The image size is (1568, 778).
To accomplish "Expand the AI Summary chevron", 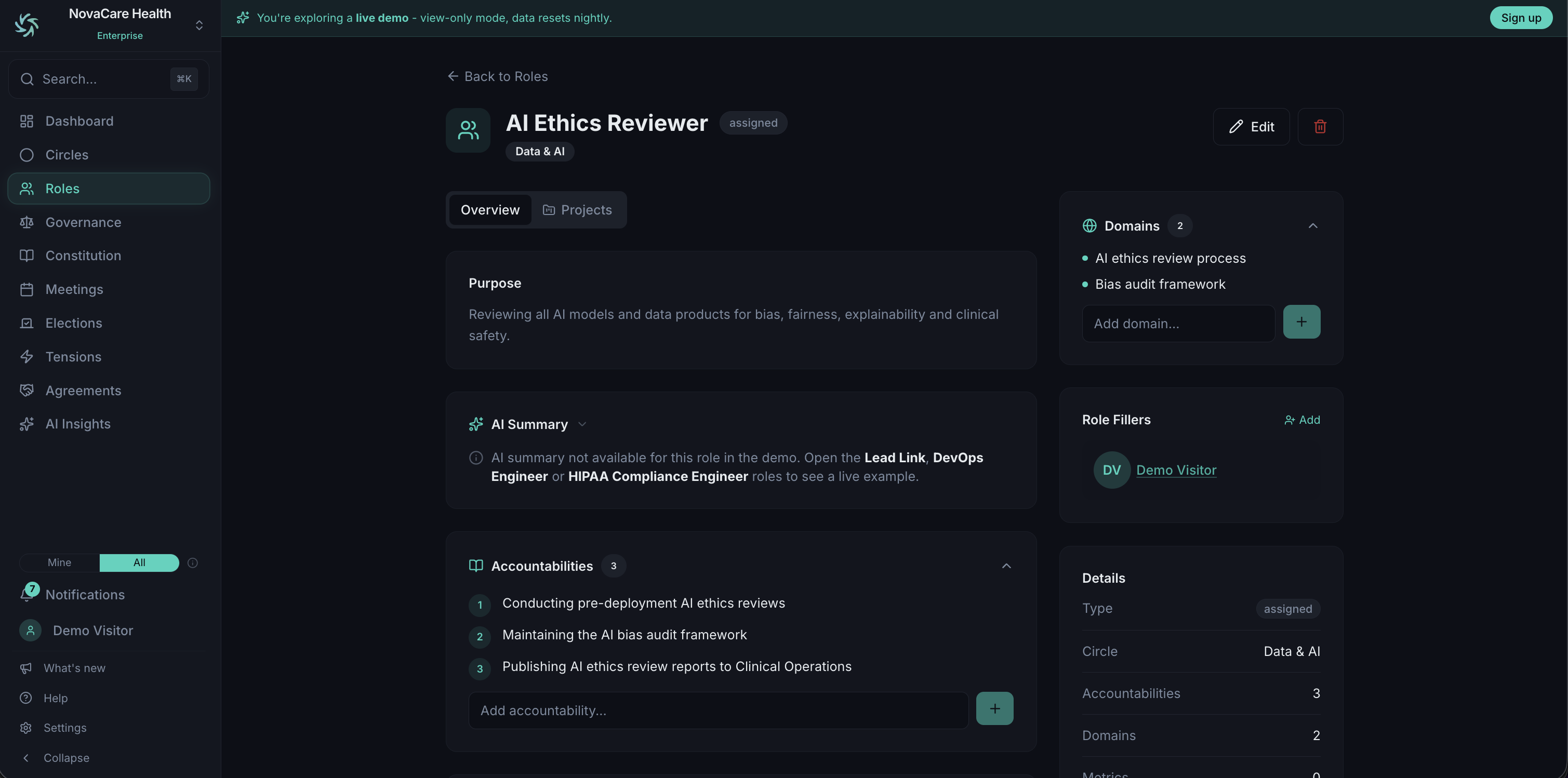I will (x=582, y=425).
